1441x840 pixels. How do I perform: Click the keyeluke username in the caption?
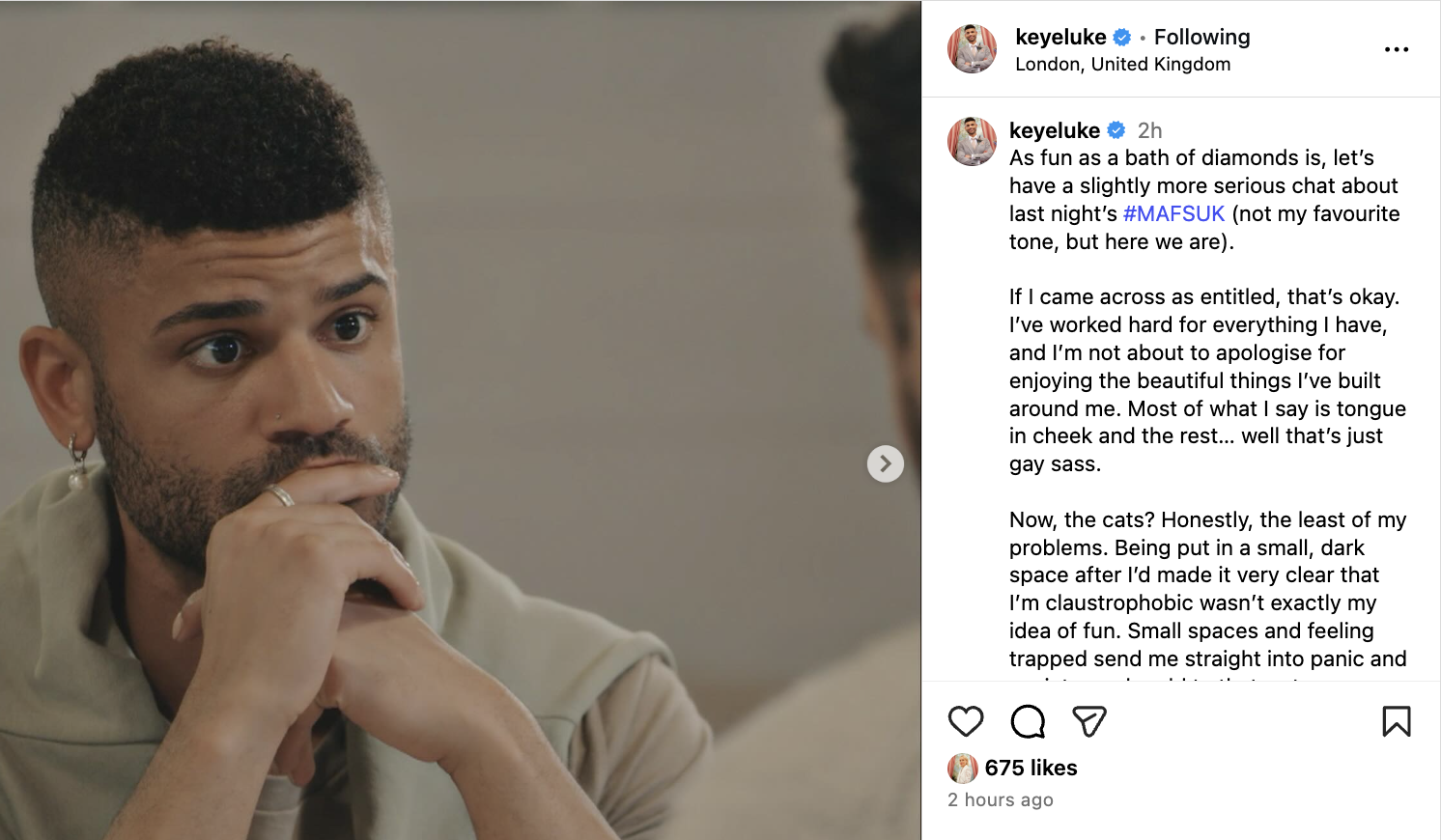coord(1055,130)
